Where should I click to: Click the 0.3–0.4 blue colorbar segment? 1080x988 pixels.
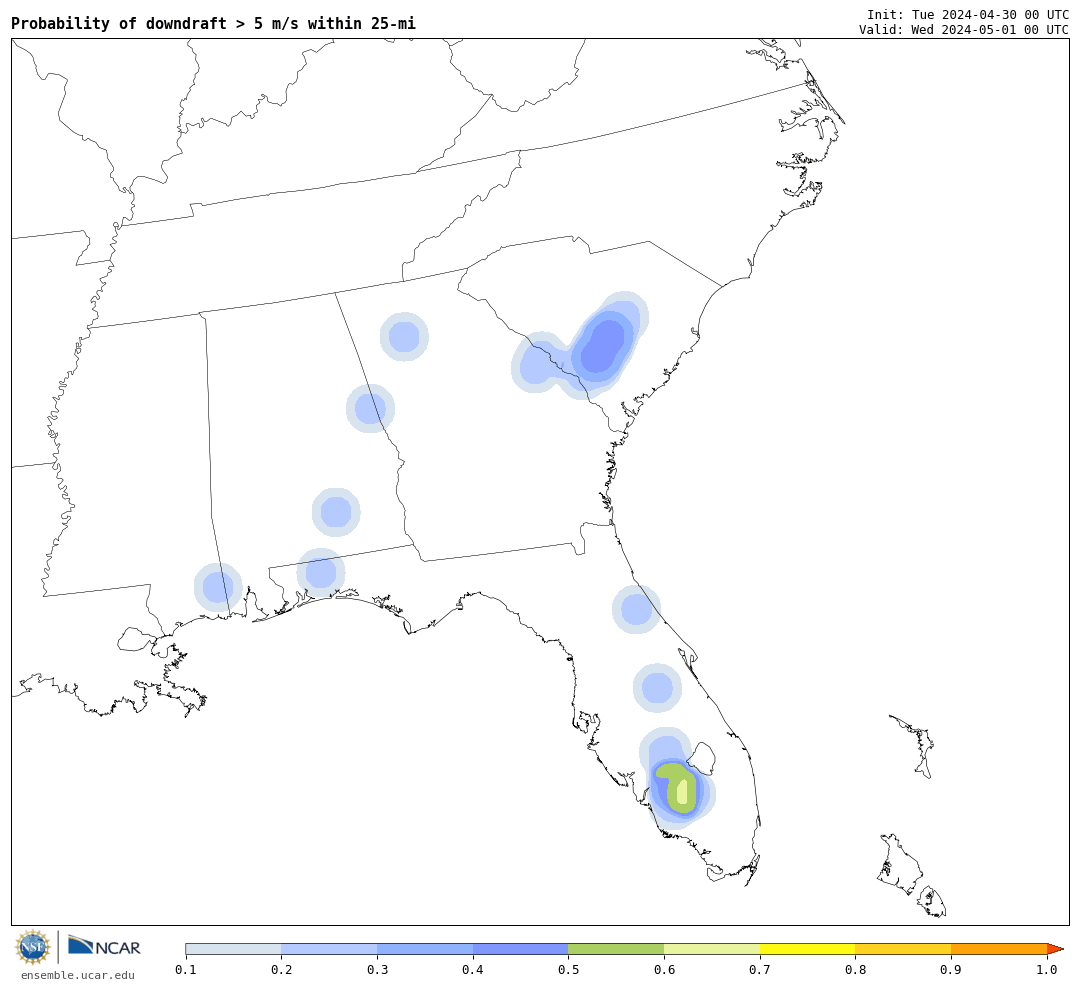[425, 949]
